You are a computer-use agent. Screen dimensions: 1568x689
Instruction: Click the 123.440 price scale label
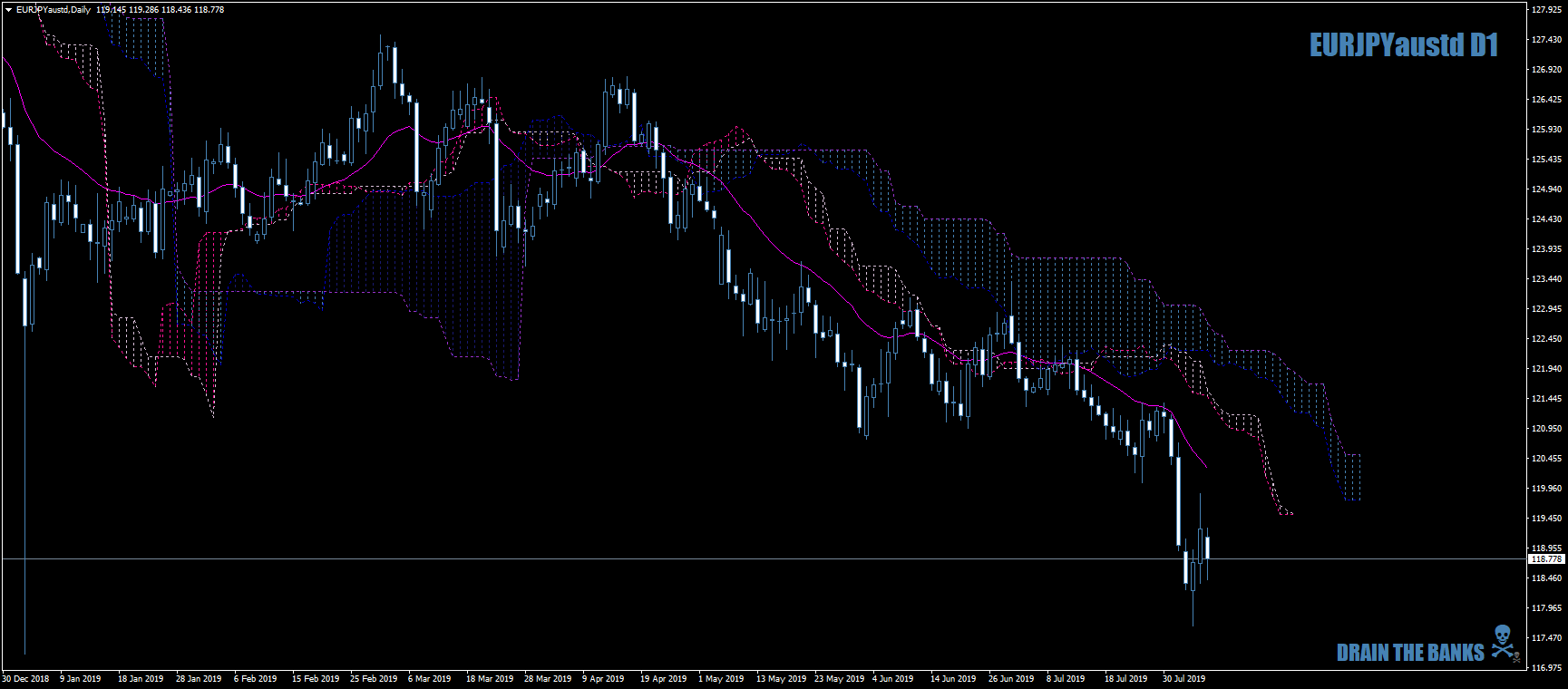(1547, 279)
